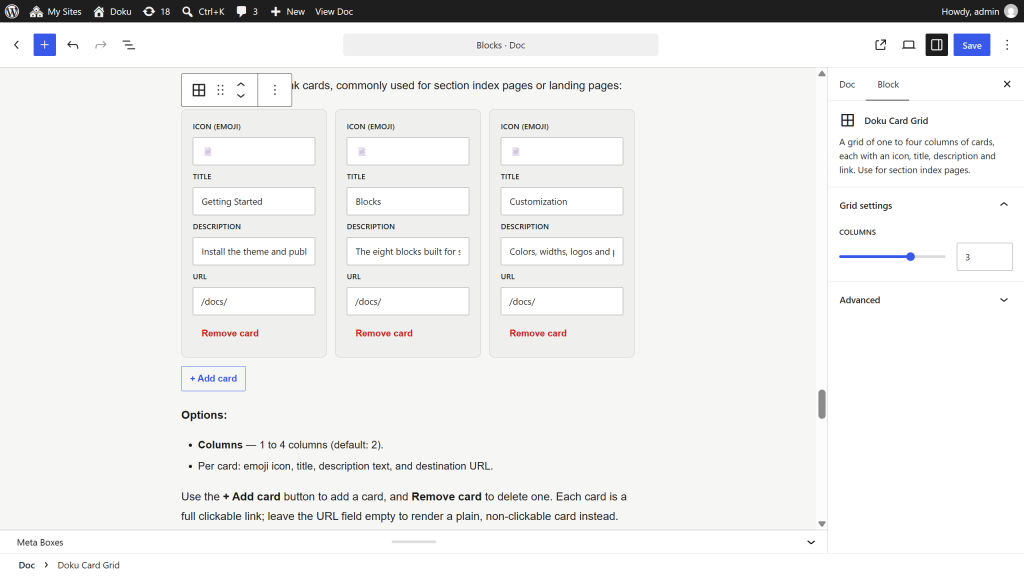Remove the Customization card
This screenshot has width=1024, height=576.
(x=538, y=333)
